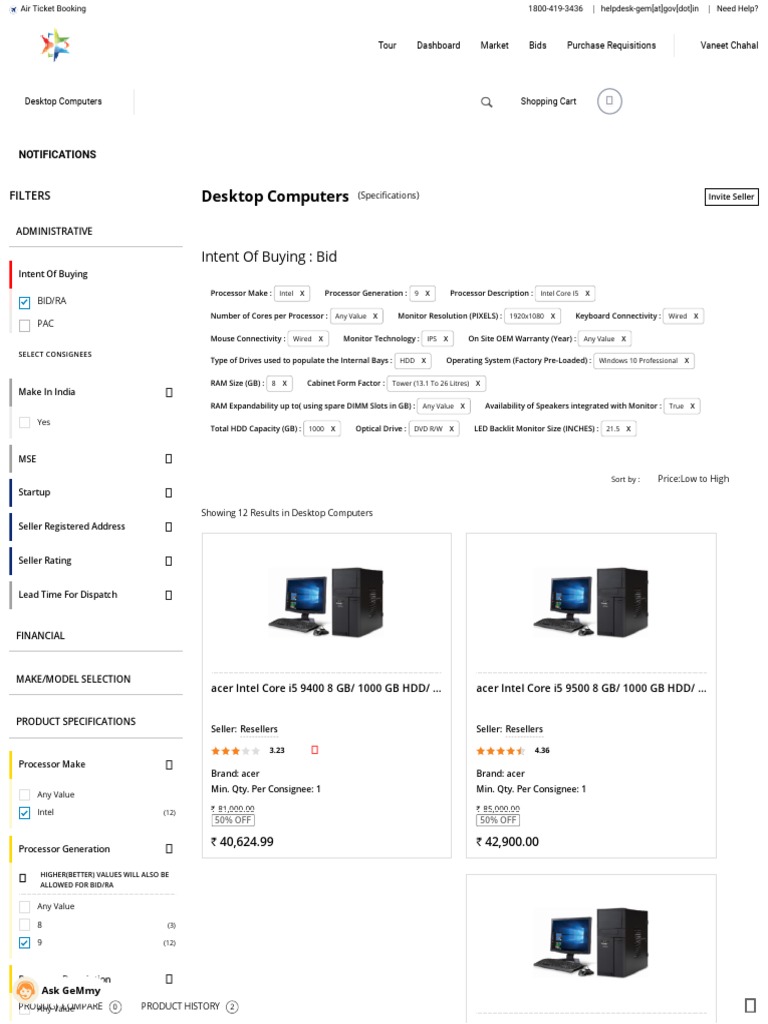
Task: Remove the Processor Make Intel filter tag
Action: 302,294
